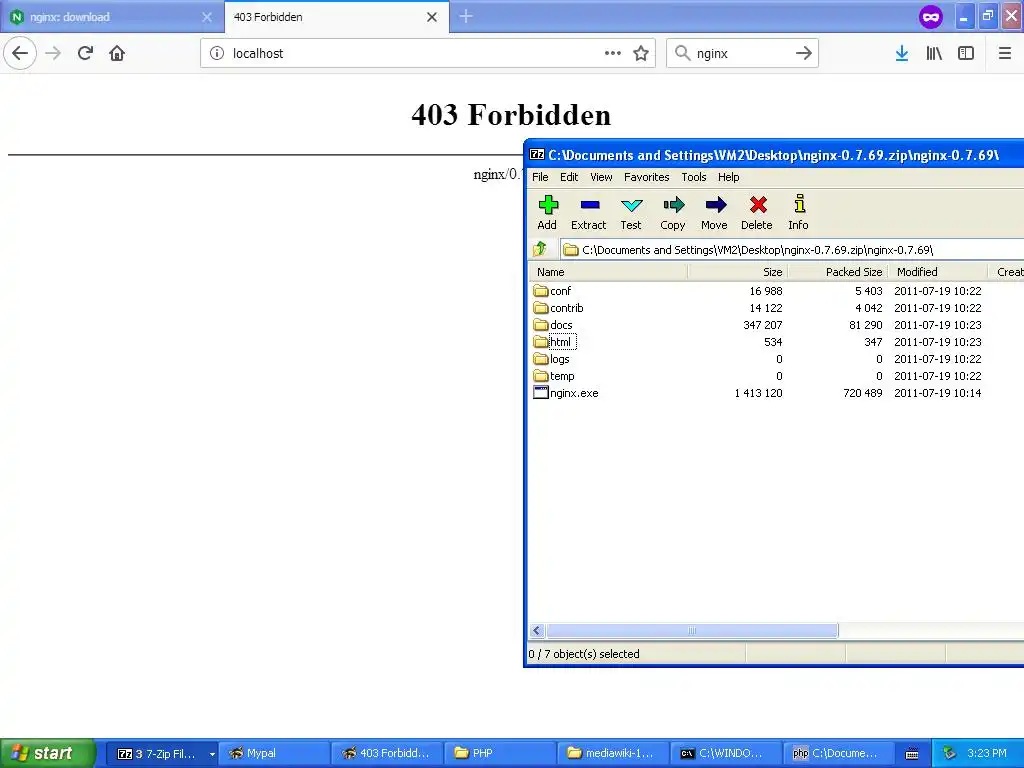Submit the nginx search with arrow
Image resolution: width=1024 pixels, height=768 pixels.
804,54
